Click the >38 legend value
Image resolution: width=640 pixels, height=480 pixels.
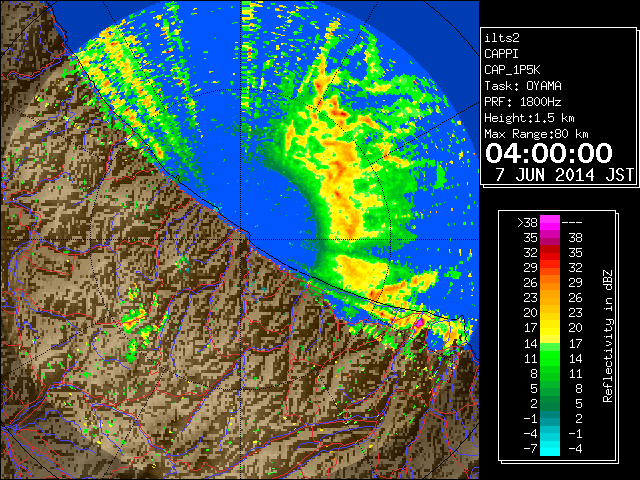[x=527, y=223]
